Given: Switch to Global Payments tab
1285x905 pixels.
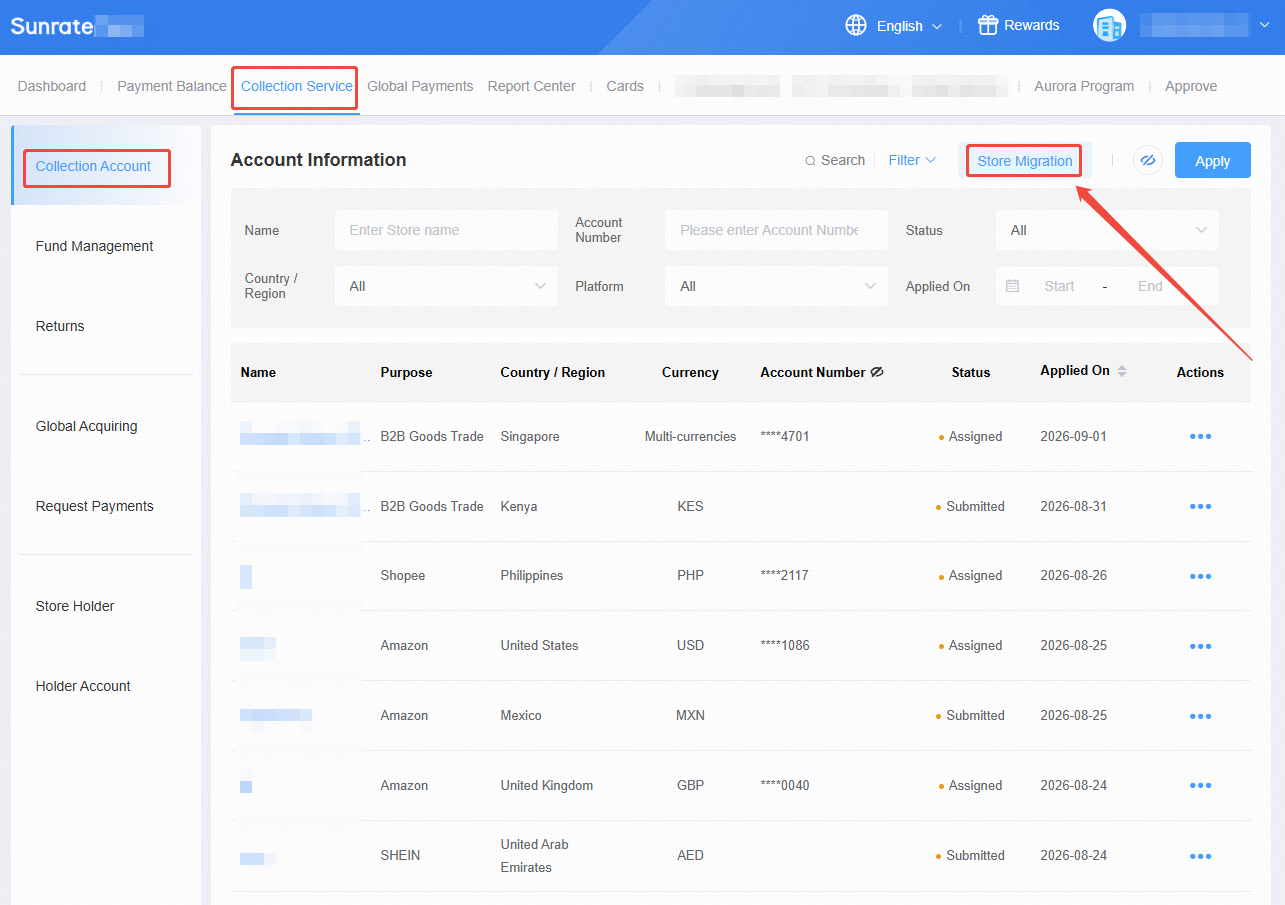Looking at the screenshot, I should tap(420, 86).
